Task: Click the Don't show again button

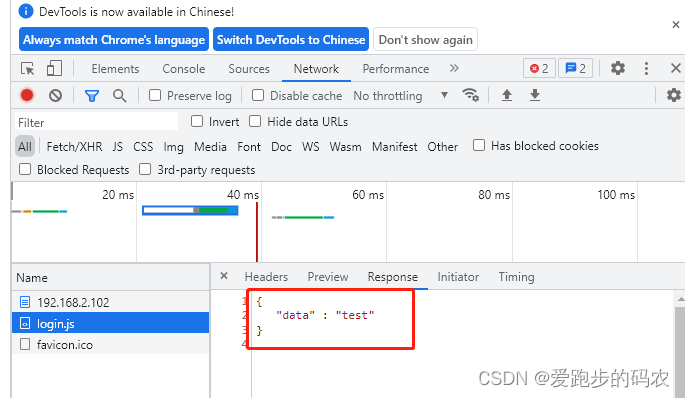Action: [426, 39]
